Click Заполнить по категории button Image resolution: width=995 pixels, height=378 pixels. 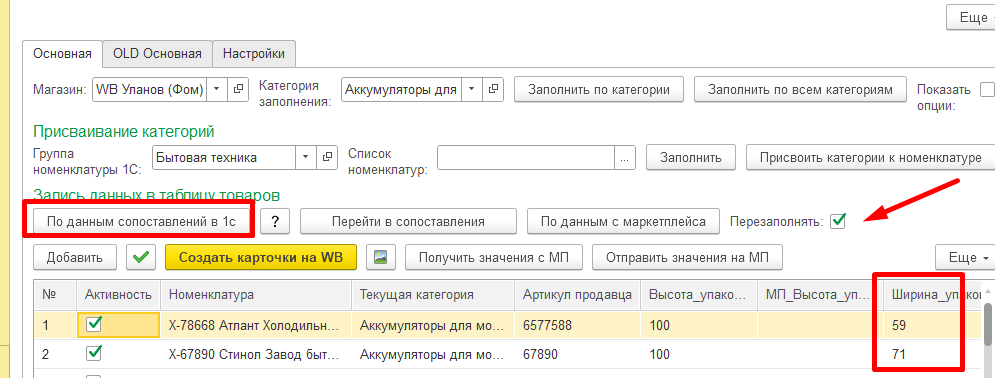599,89
